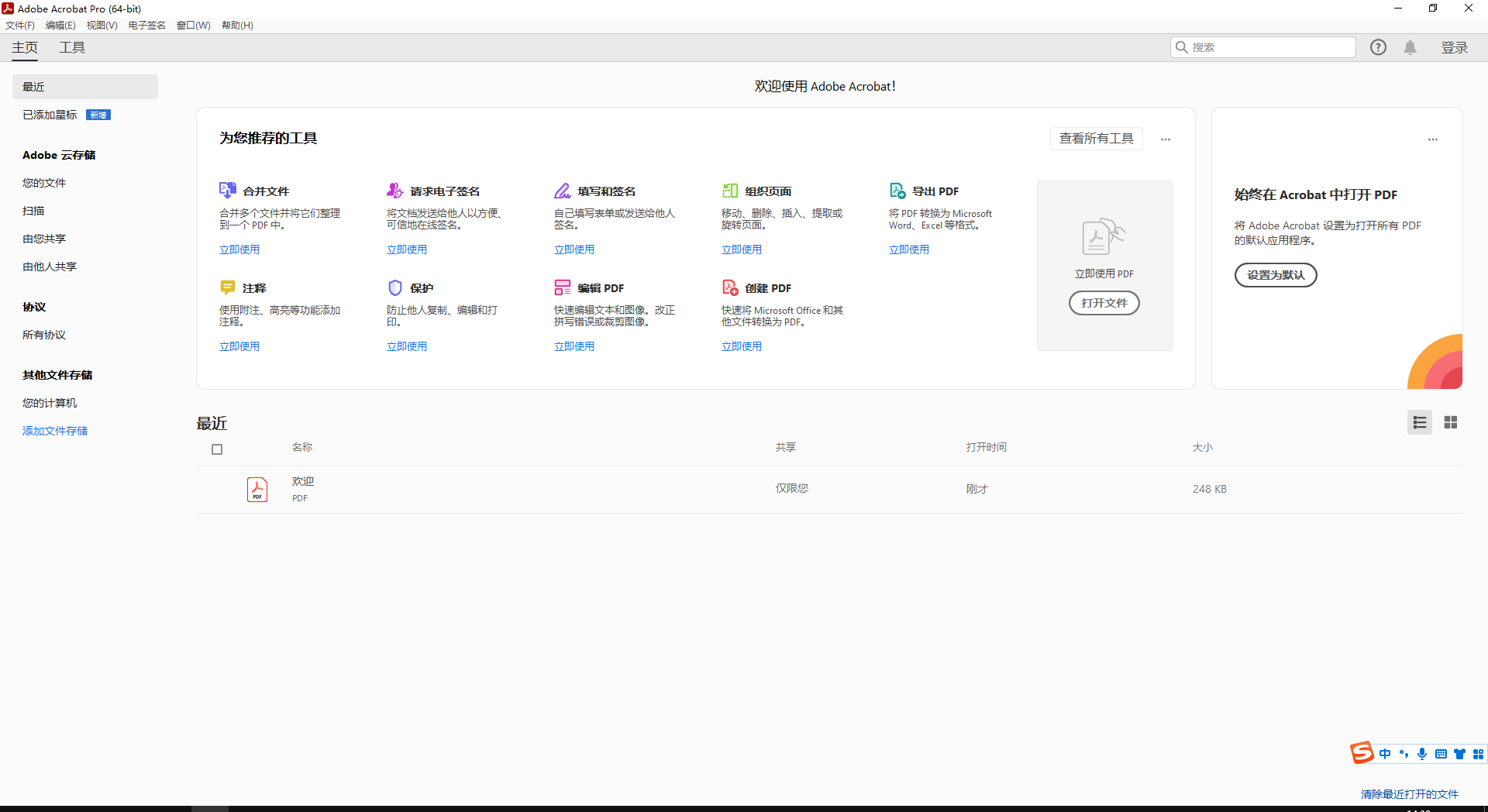Open the 文件(F) menu
Screen dimensions: 1488x812
pyautogui.click(x=20, y=26)
